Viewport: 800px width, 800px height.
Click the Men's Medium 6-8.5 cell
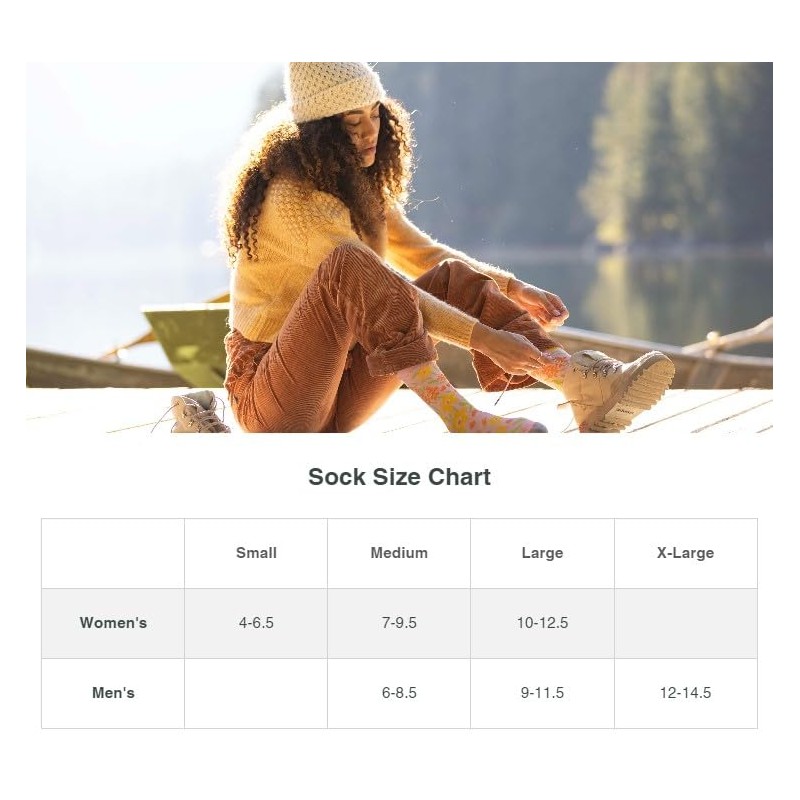pos(399,693)
